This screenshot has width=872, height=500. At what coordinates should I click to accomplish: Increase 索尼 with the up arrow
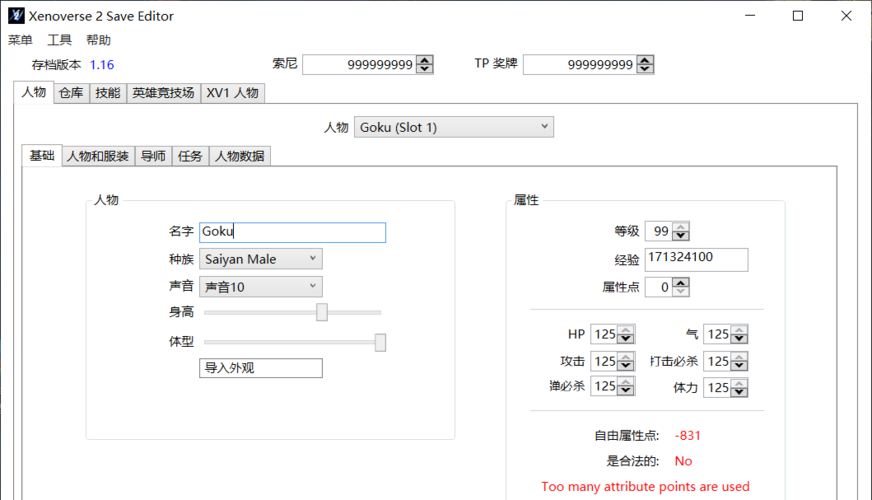point(425,60)
